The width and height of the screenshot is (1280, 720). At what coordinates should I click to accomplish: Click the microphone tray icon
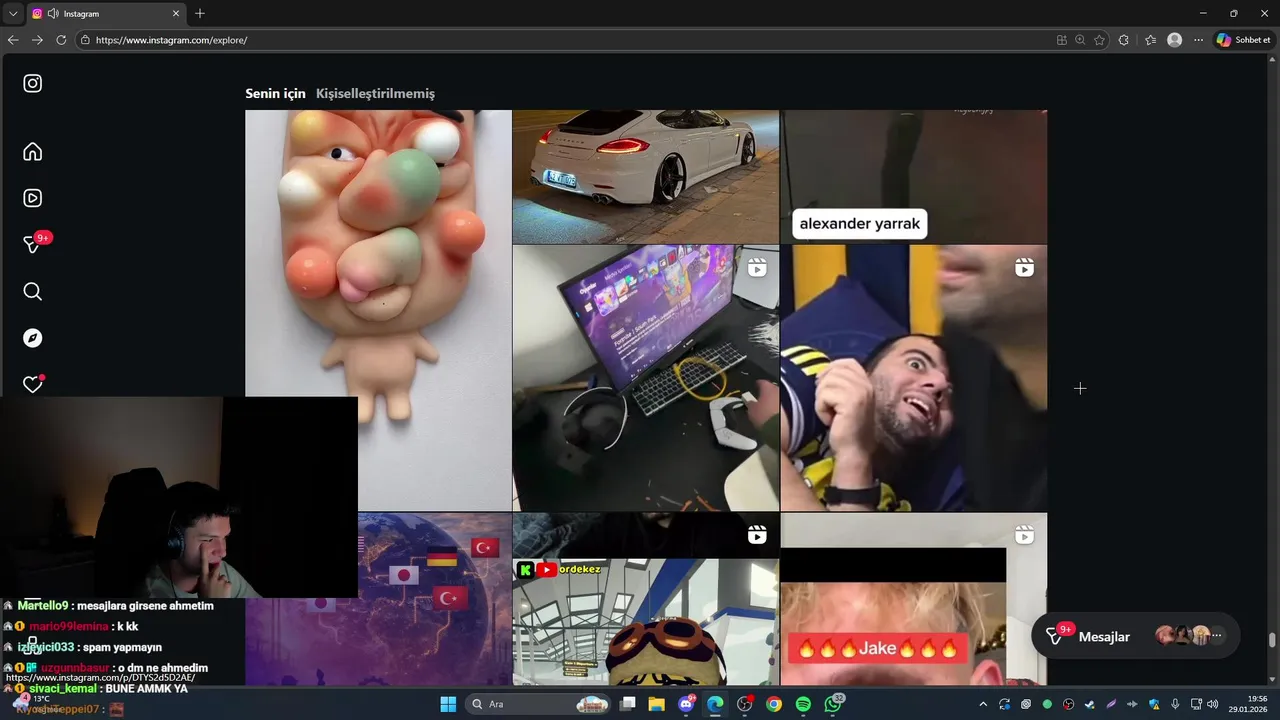[x=1175, y=704]
